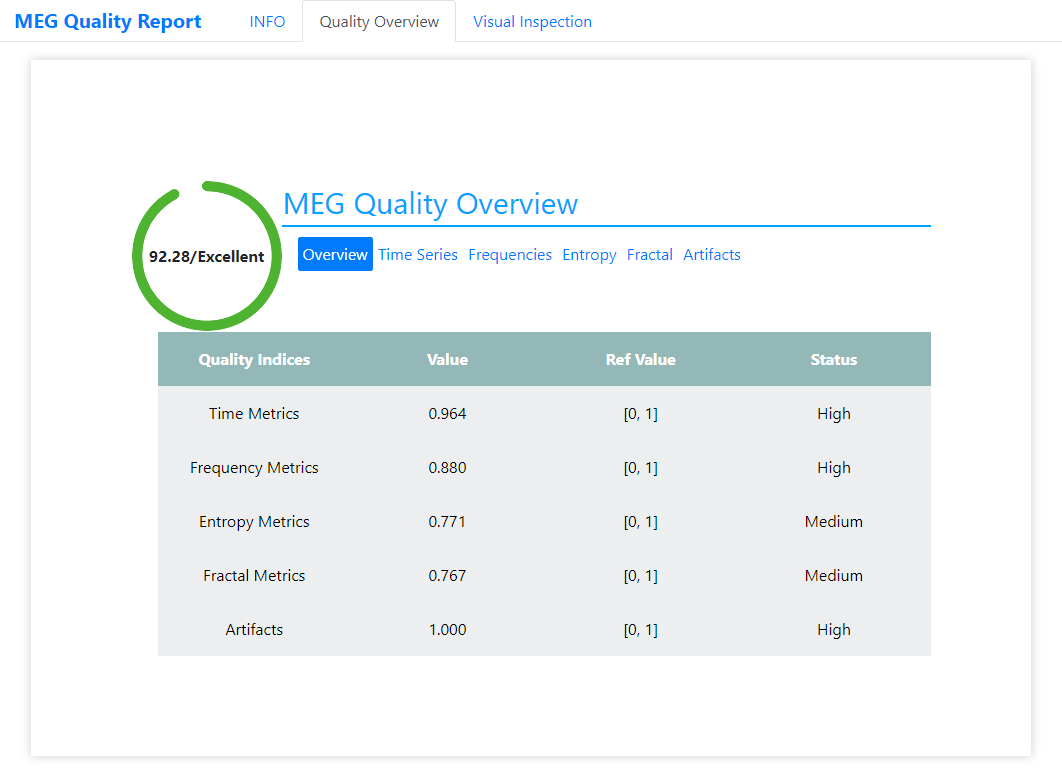Select the Time Metrics row label

(x=254, y=413)
